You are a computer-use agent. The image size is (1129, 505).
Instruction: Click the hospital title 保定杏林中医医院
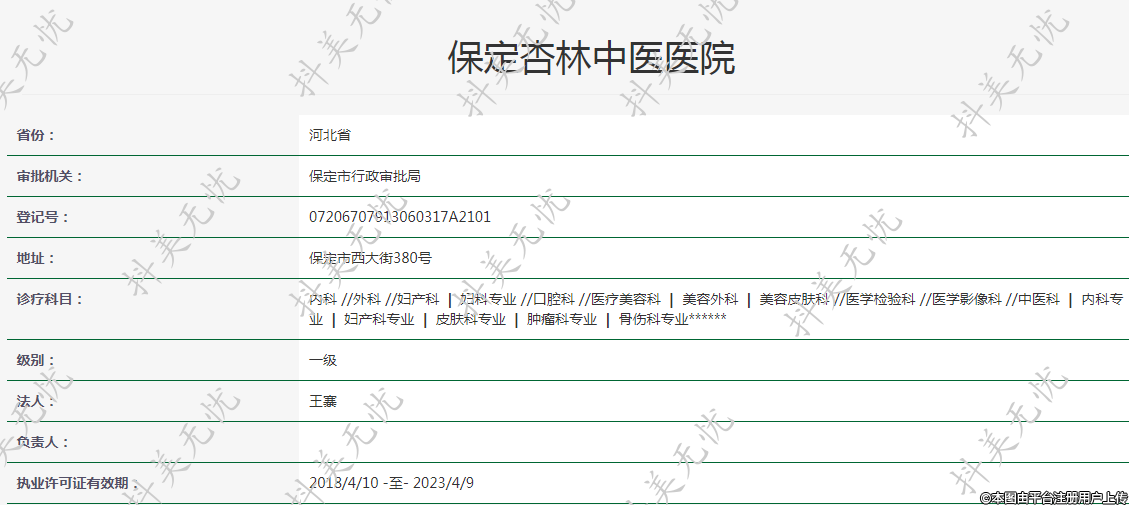[x=591, y=59]
